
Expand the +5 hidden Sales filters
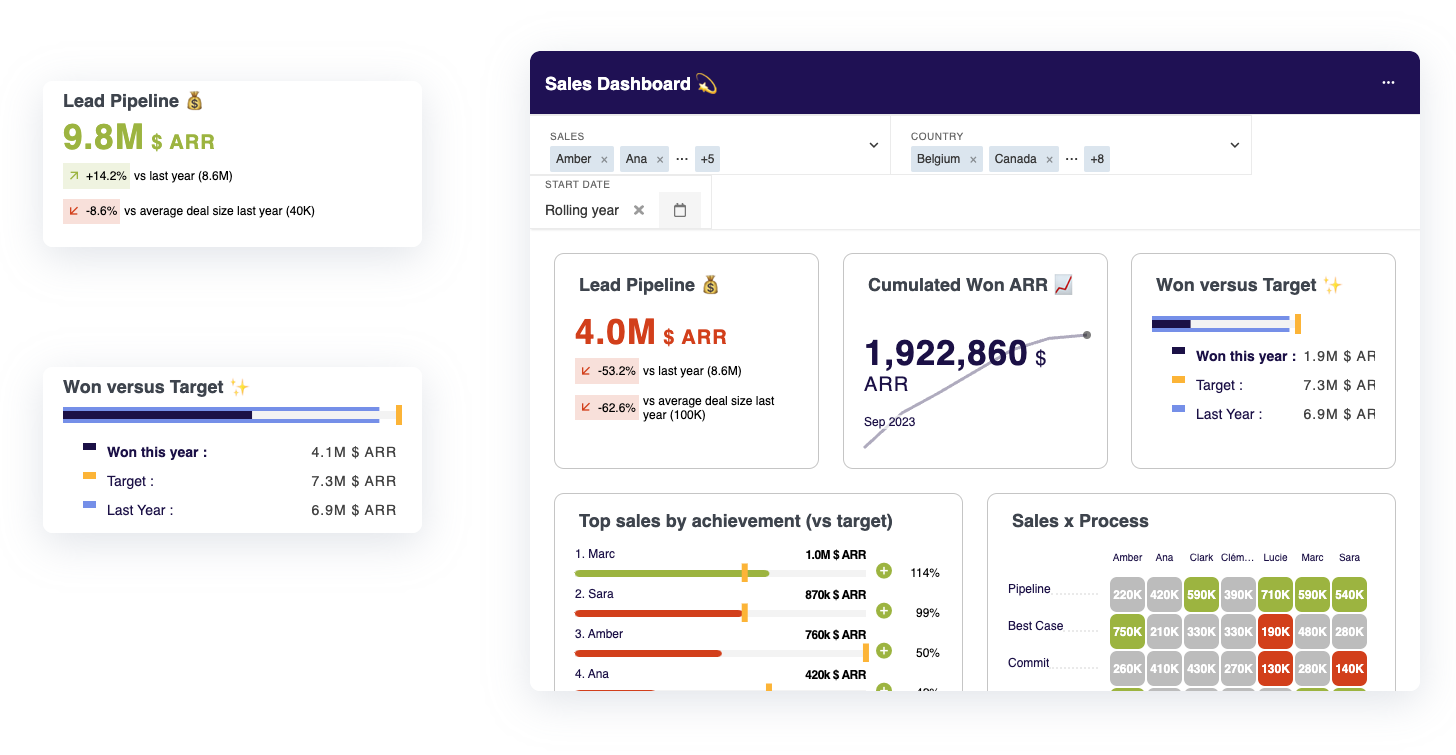point(707,158)
